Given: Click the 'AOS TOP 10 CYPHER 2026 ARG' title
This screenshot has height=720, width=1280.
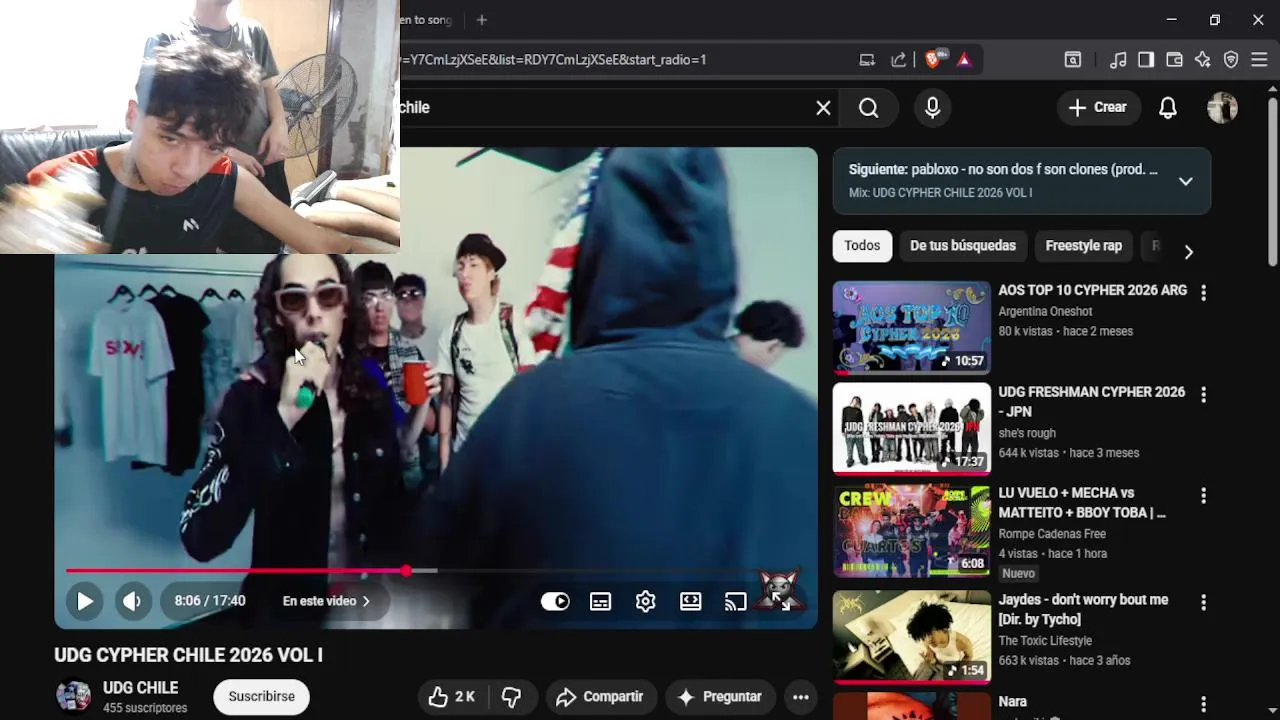Looking at the screenshot, I should pos(1093,291).
